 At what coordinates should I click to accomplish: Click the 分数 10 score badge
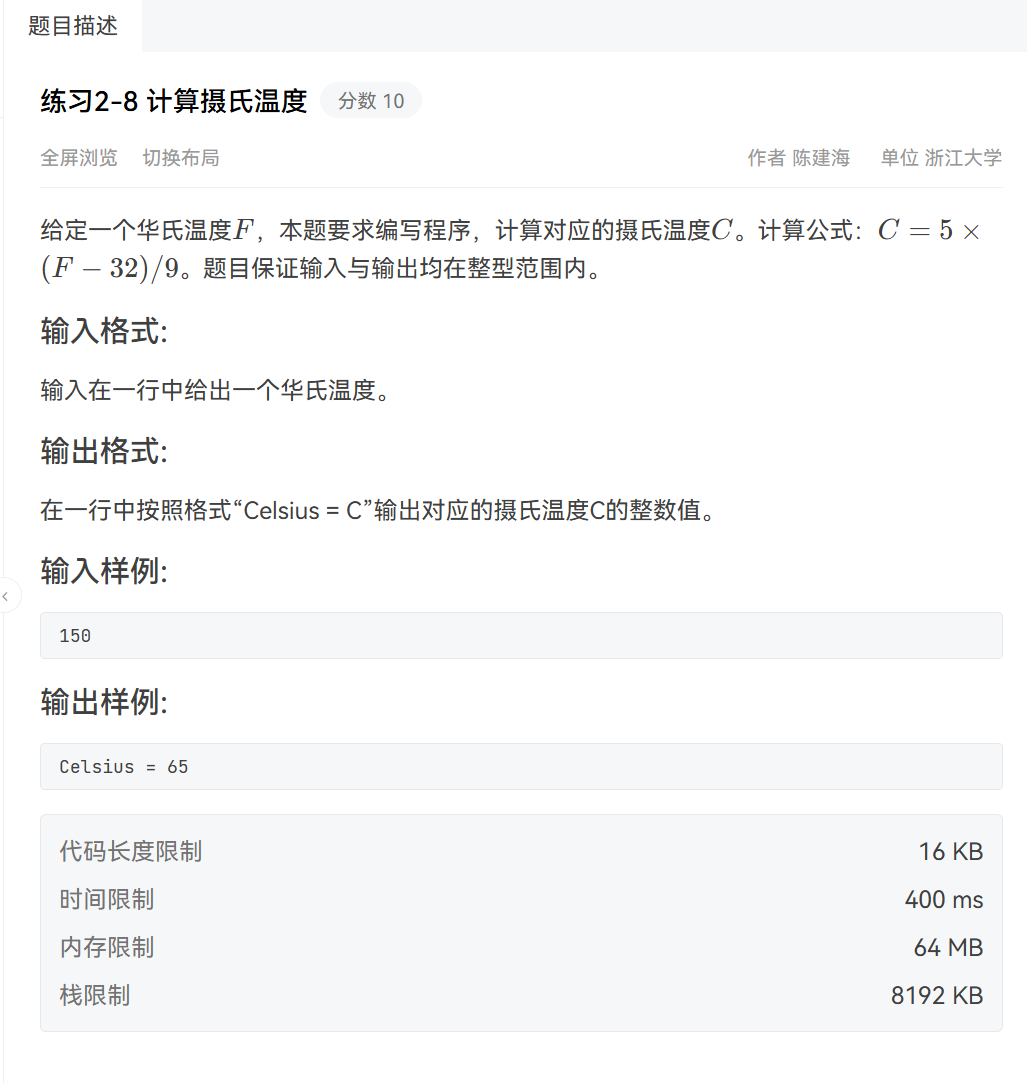click(371, 100)
